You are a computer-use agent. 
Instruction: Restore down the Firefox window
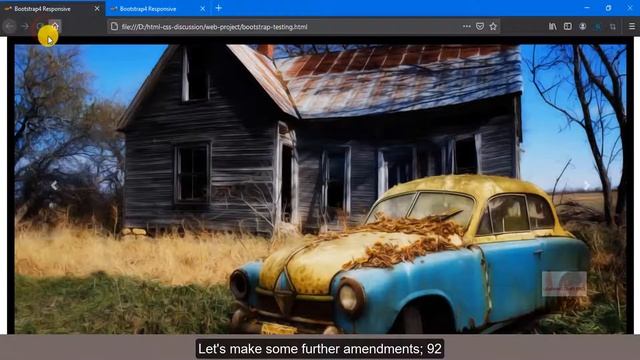point(608,8)
